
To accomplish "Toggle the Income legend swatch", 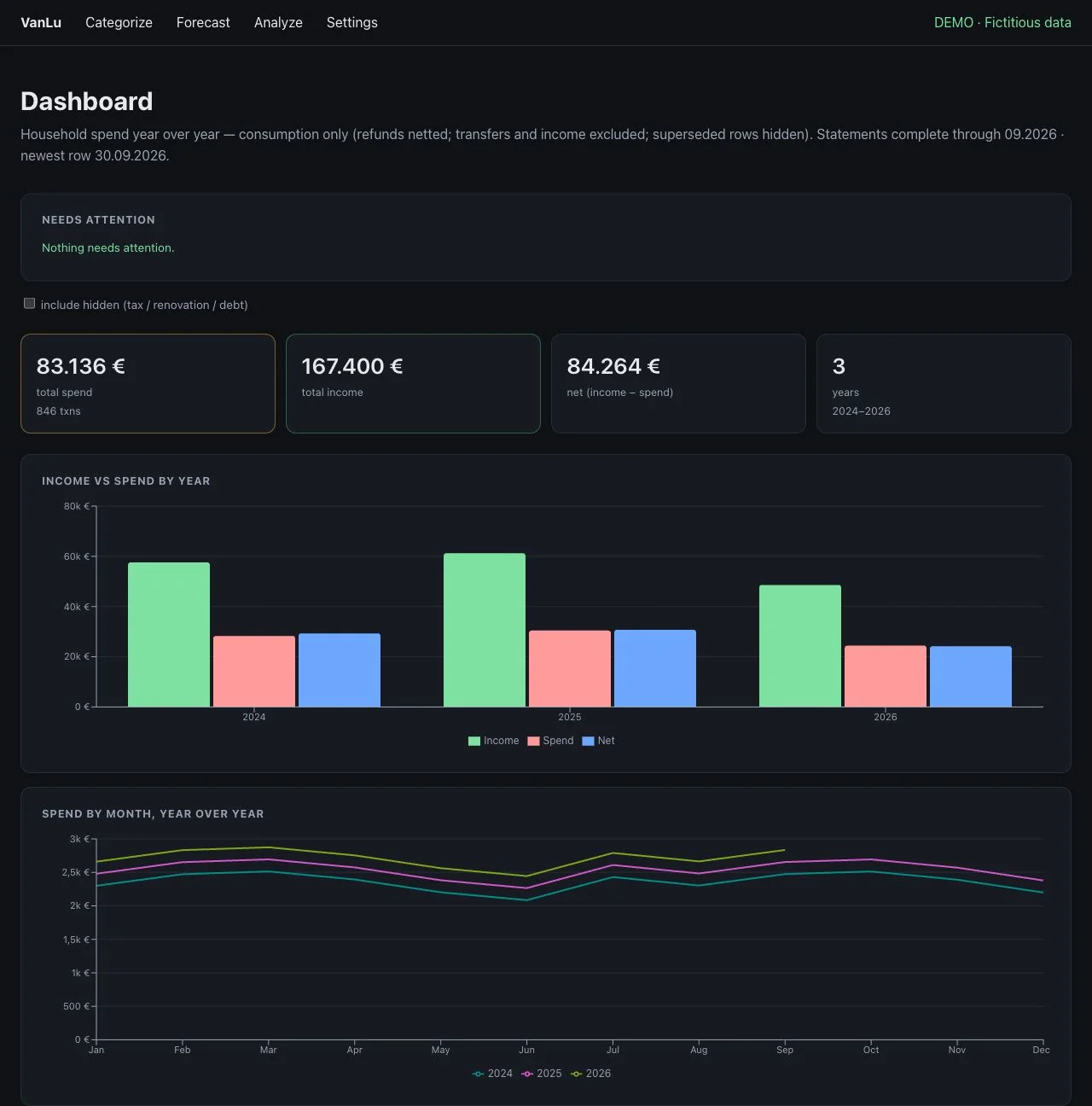I will click(474, 741).
